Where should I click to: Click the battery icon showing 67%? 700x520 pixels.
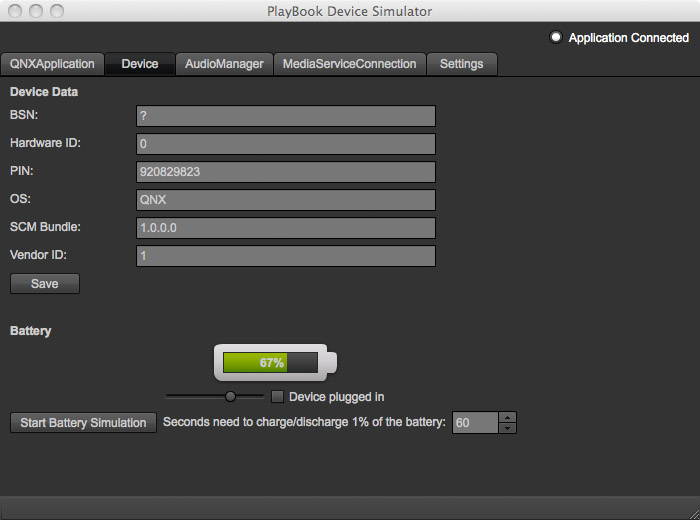275,362
